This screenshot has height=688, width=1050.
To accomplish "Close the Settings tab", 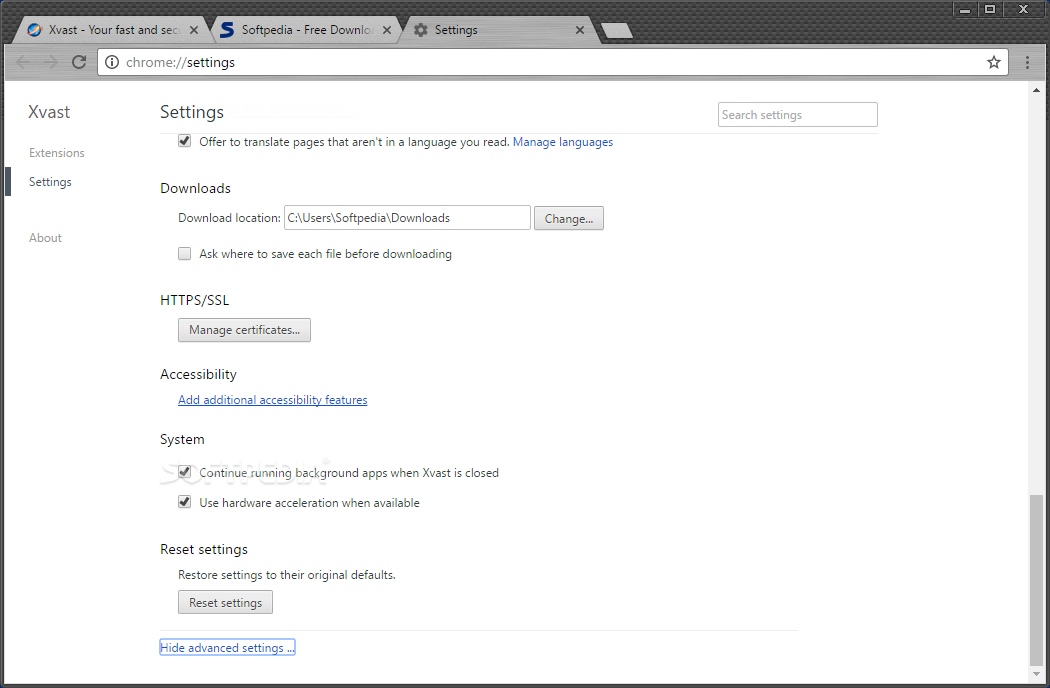I will pyautogui.click(x=580, y=30).
